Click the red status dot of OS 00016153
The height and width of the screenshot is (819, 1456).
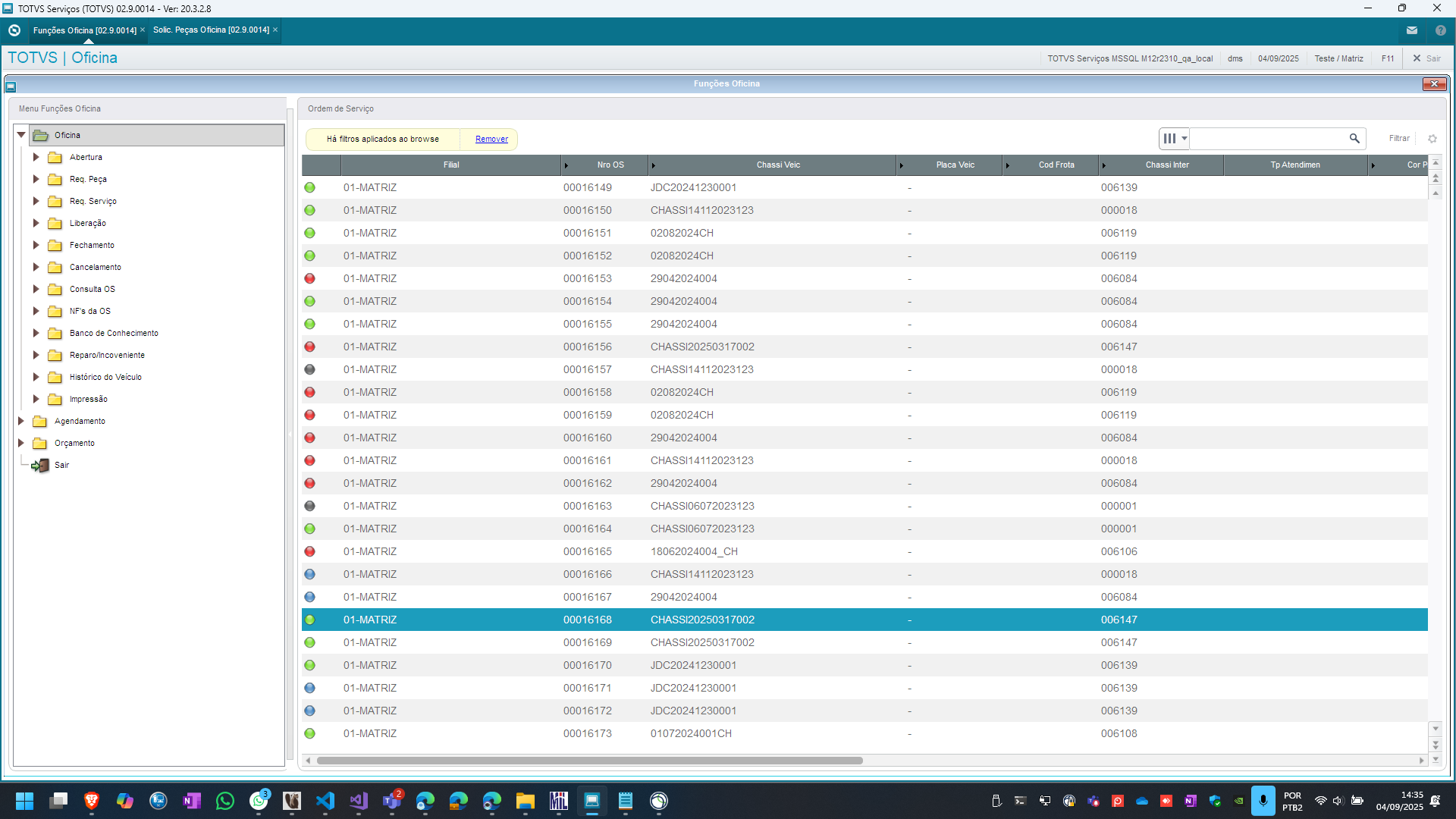pyautogui.click(x=309, y=278)
